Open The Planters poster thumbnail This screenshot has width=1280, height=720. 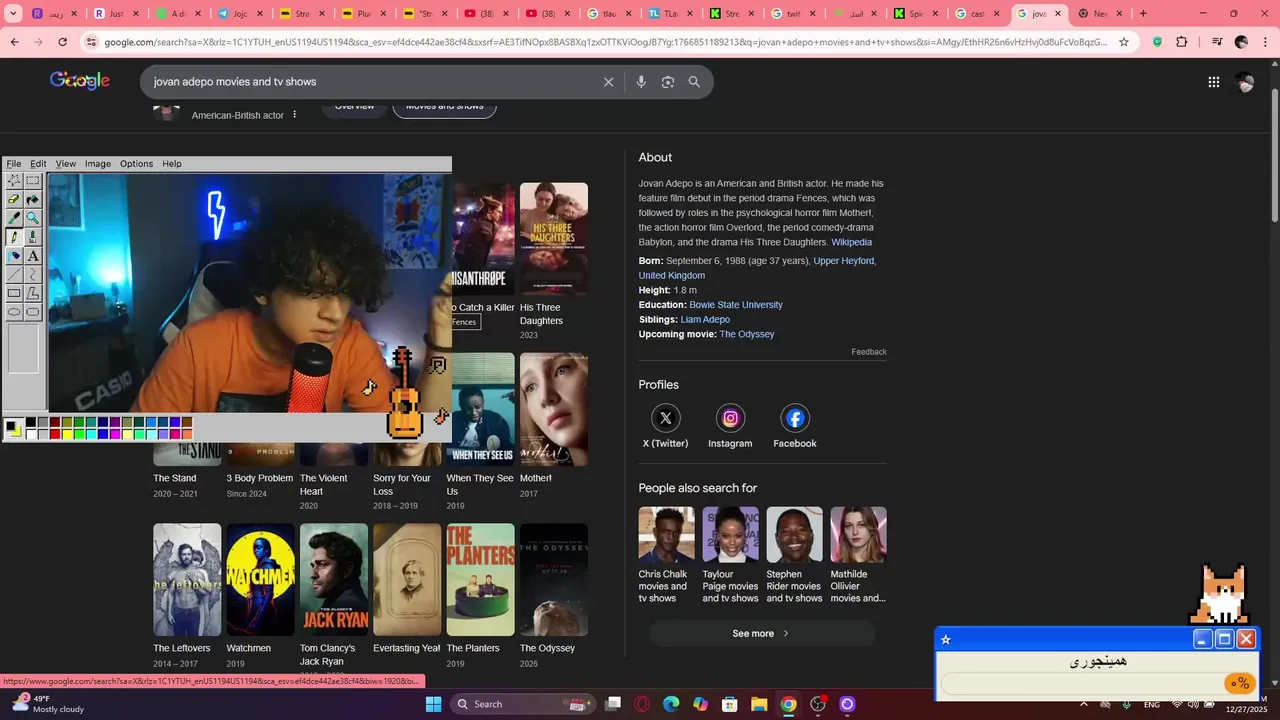pyautogui.click(x=480, y=580)
